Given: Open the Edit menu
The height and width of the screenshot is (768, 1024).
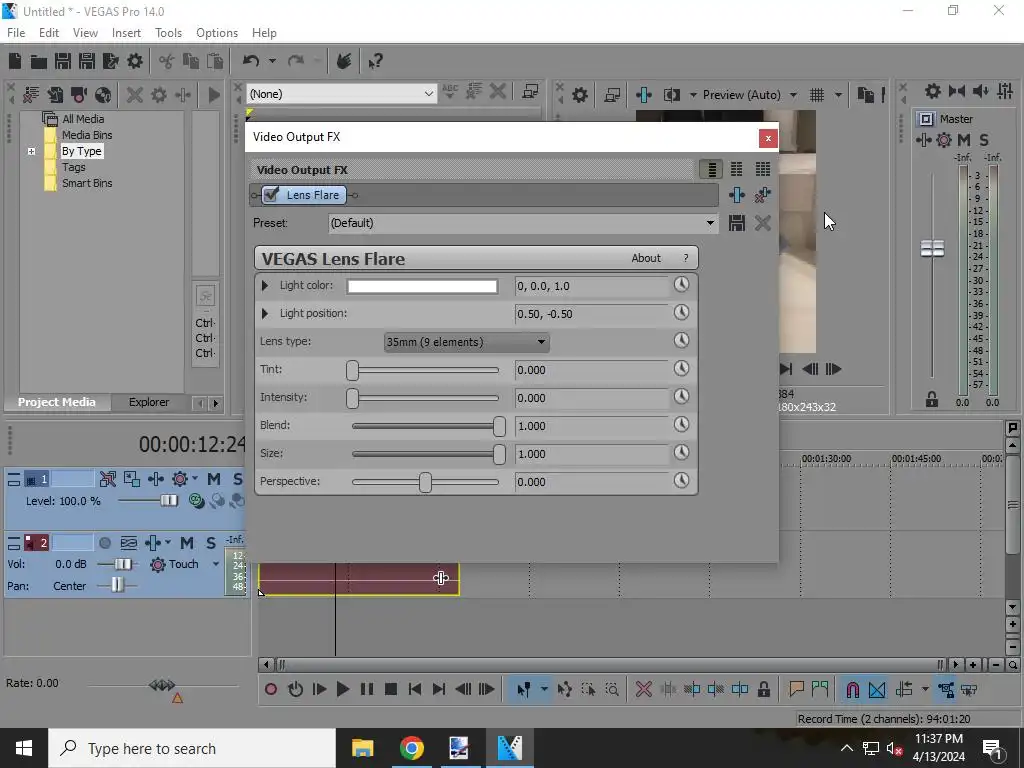Looking at the screenshot, I should [x=48, y=33].
